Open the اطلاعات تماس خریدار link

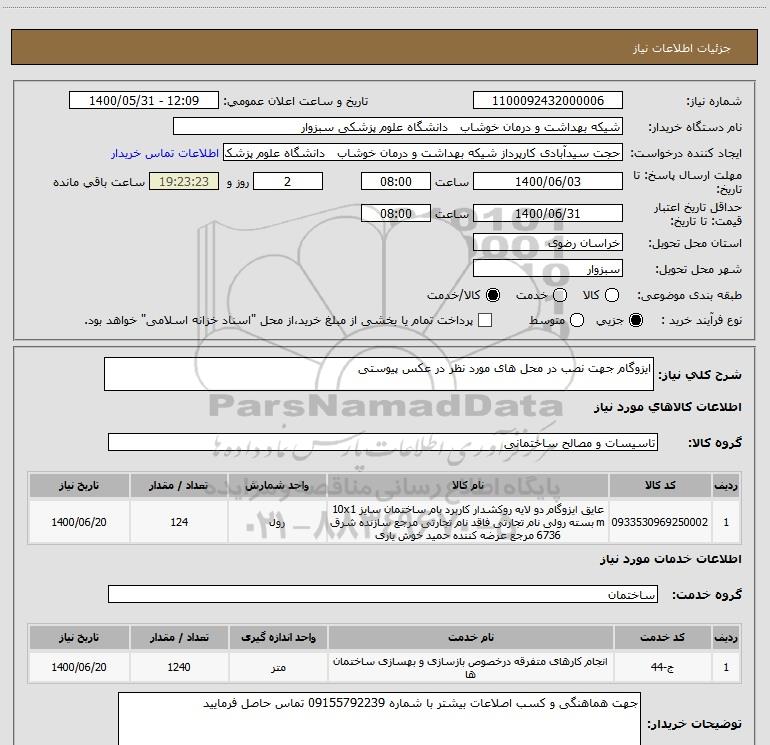click(165, 153)
